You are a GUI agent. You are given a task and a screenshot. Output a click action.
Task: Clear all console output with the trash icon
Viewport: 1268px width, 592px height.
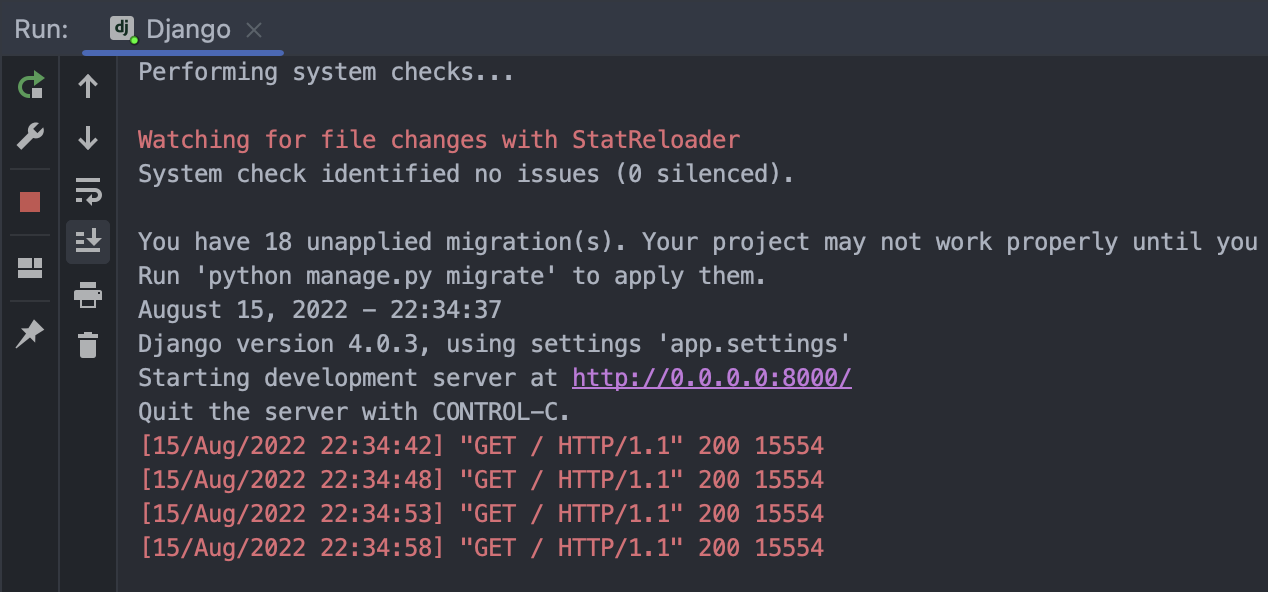click(88, 345)
